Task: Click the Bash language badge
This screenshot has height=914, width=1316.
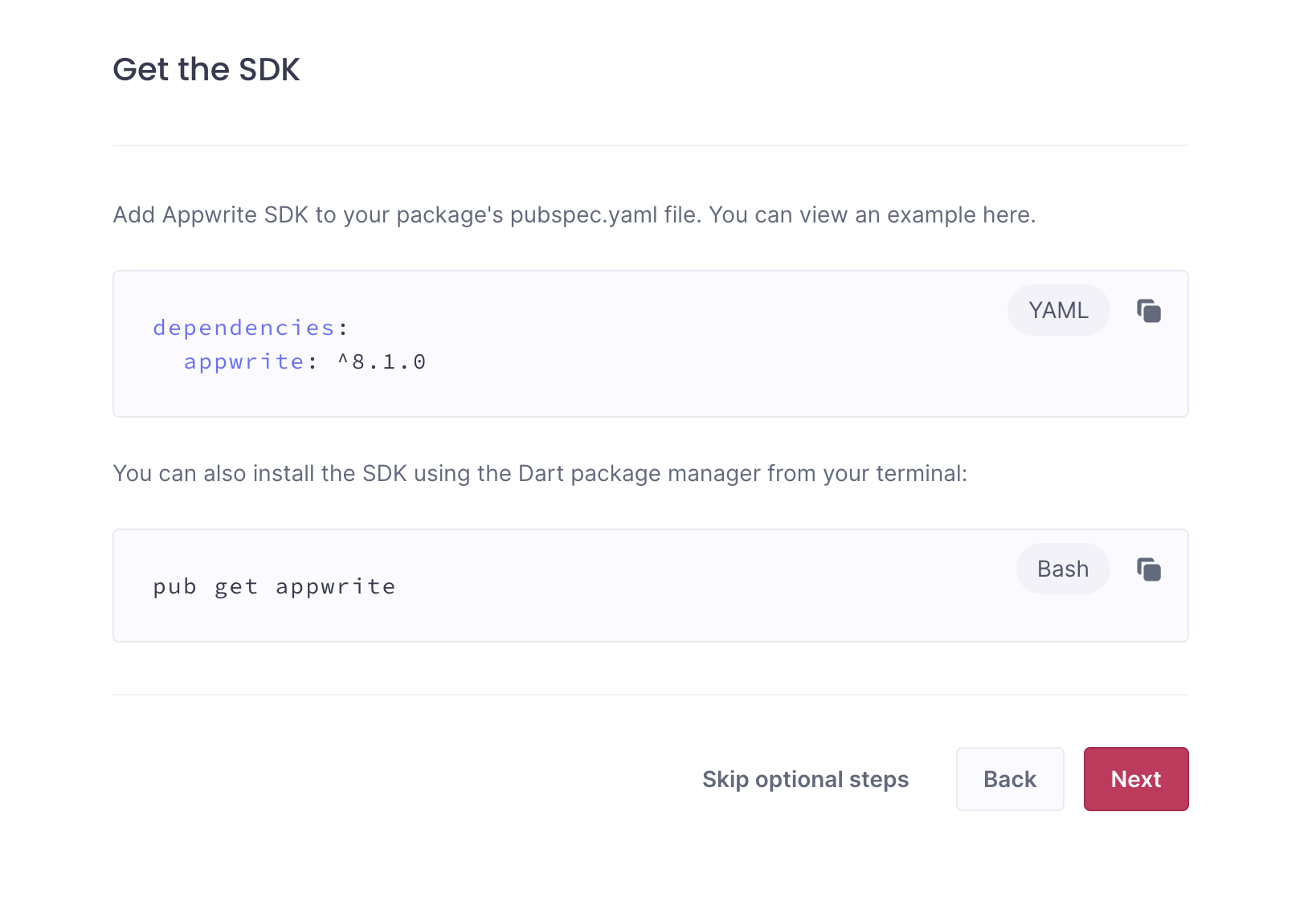Action: (x=1062, y=569)
